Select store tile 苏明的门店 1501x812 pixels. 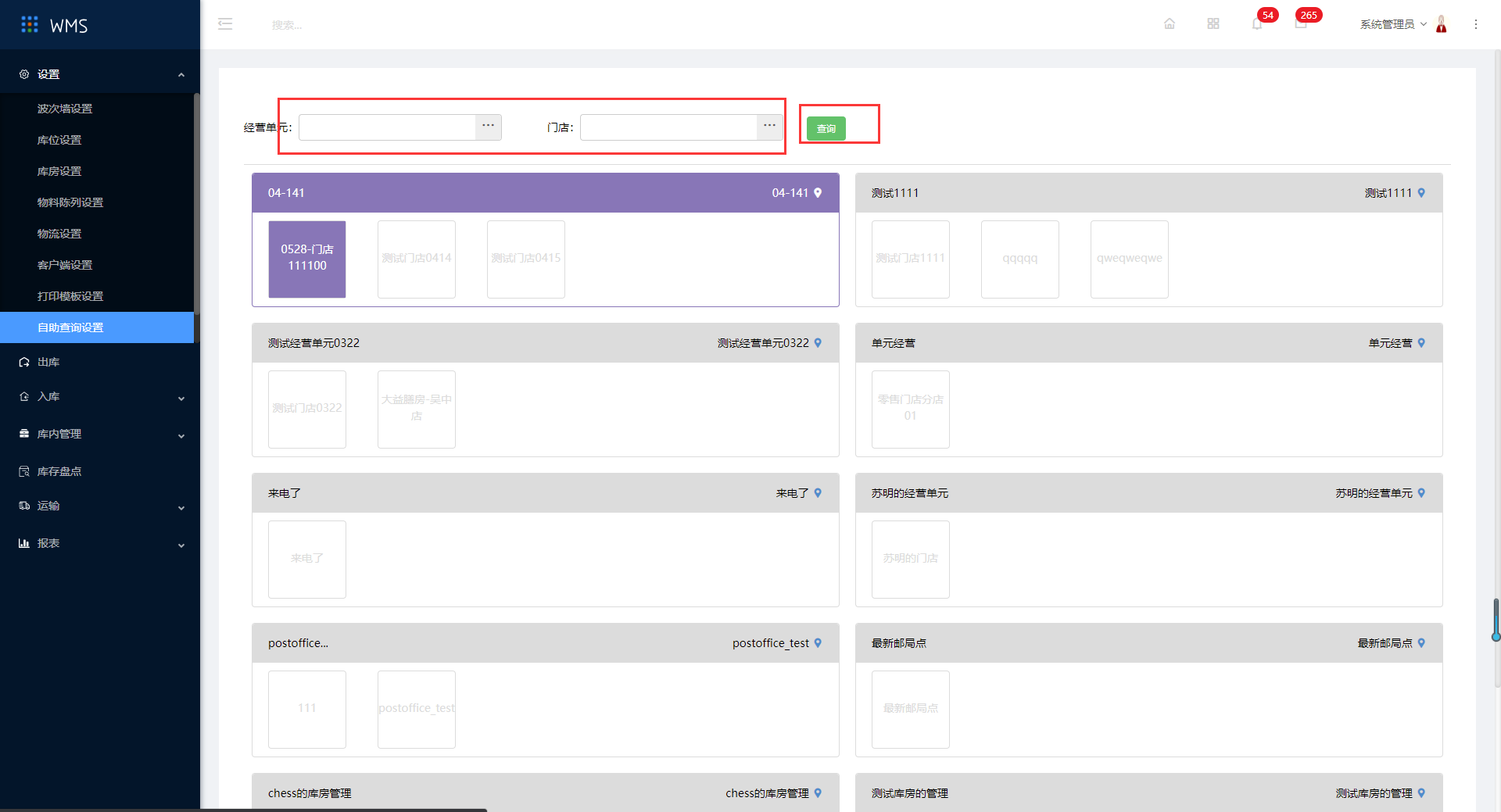(911, 559)
